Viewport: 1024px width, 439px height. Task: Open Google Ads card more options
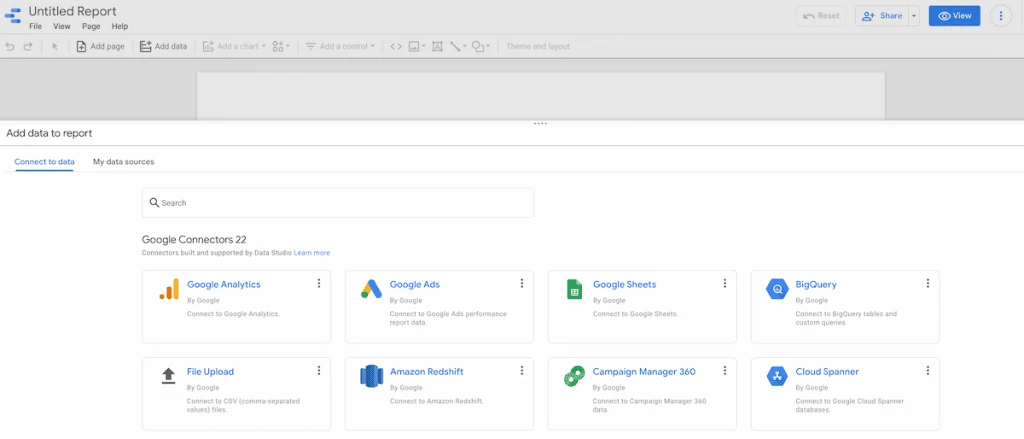tap(522, 283)
